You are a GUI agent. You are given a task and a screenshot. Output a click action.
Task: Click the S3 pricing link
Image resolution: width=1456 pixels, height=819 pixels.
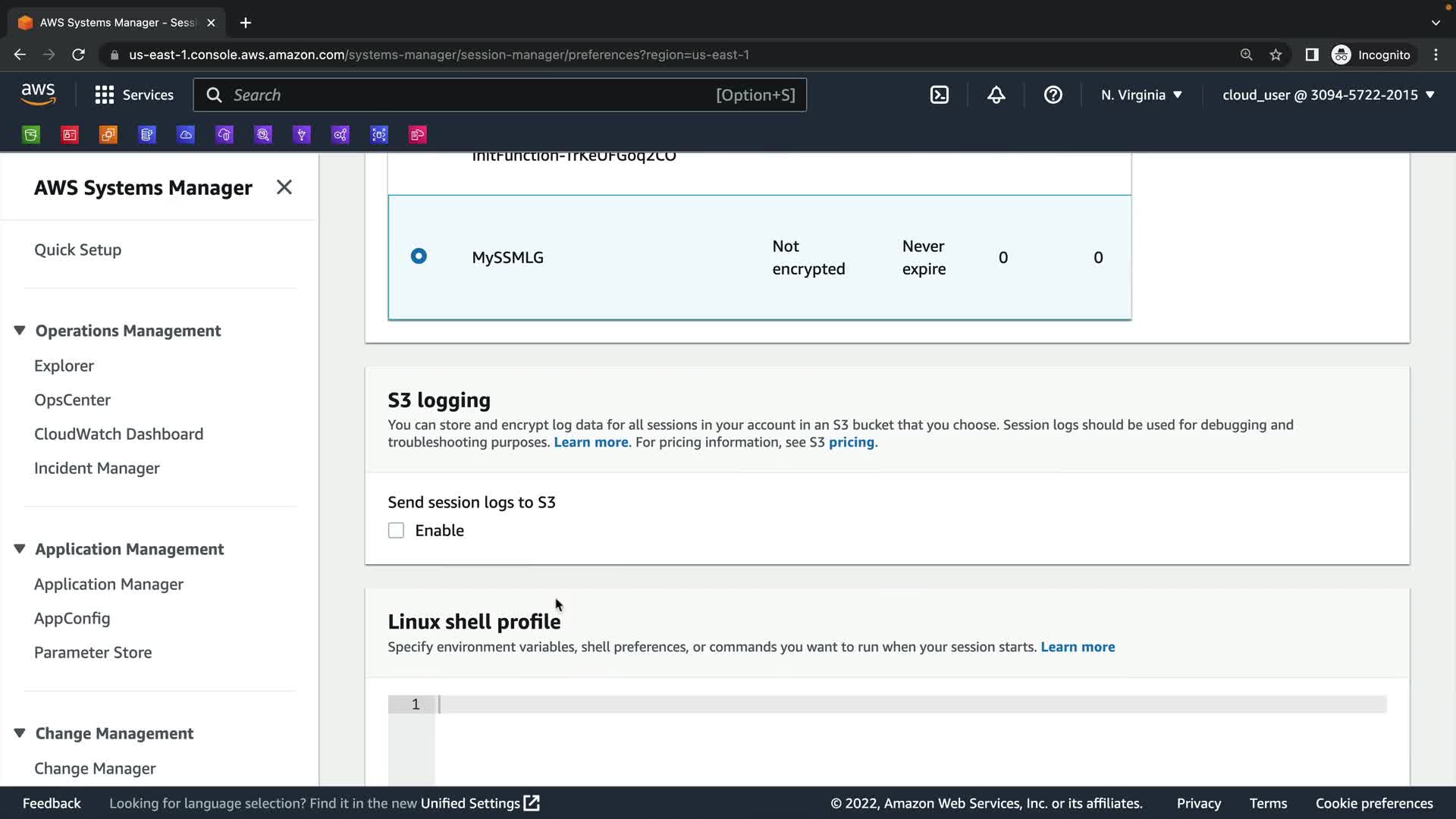tap(851, 442)
